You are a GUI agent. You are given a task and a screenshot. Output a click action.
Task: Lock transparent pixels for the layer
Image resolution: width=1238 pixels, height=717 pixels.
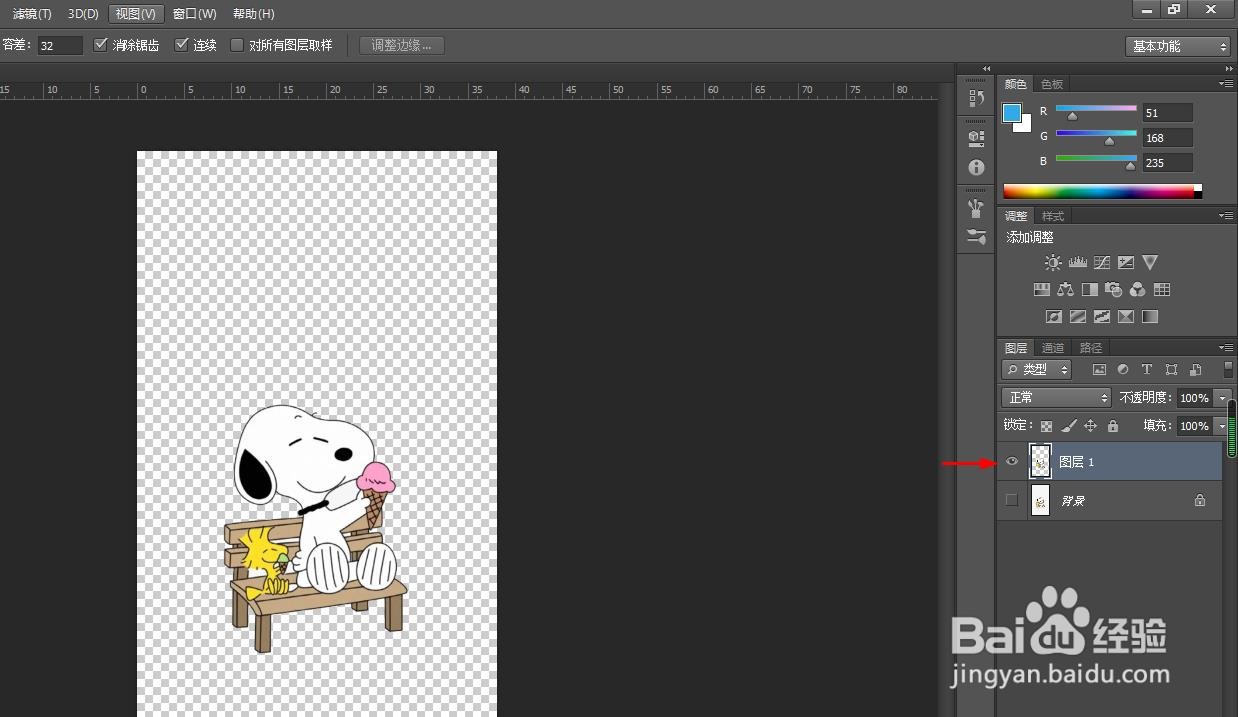(1047, 426)
